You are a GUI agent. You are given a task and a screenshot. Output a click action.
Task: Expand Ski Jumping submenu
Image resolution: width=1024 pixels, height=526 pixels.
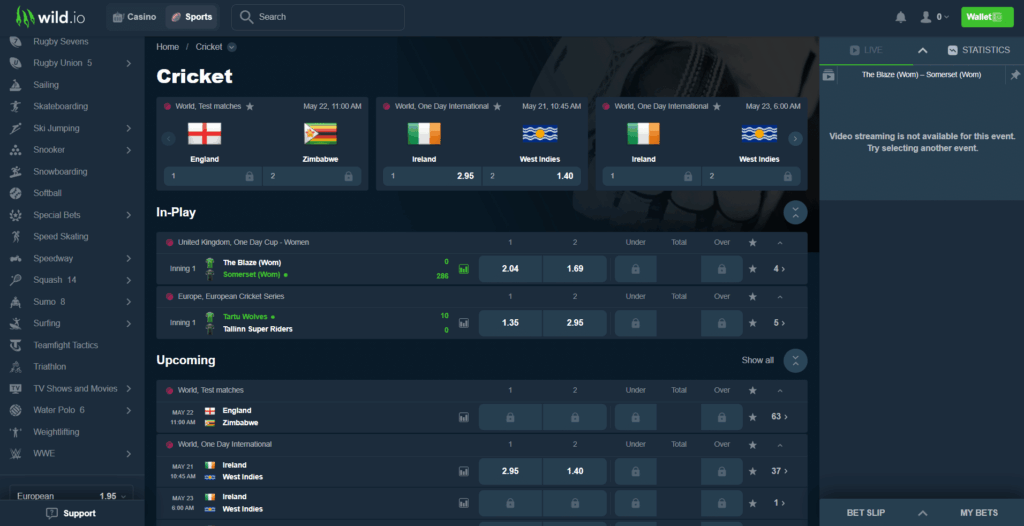pyautogui.click(x=129, y=128)
